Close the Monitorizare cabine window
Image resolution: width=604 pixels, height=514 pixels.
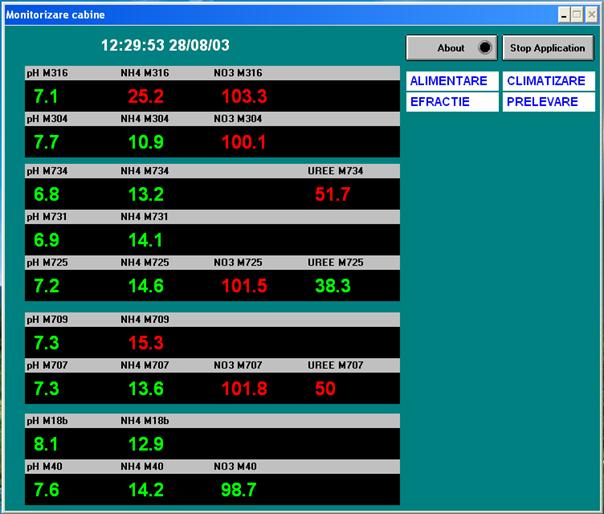591,15
